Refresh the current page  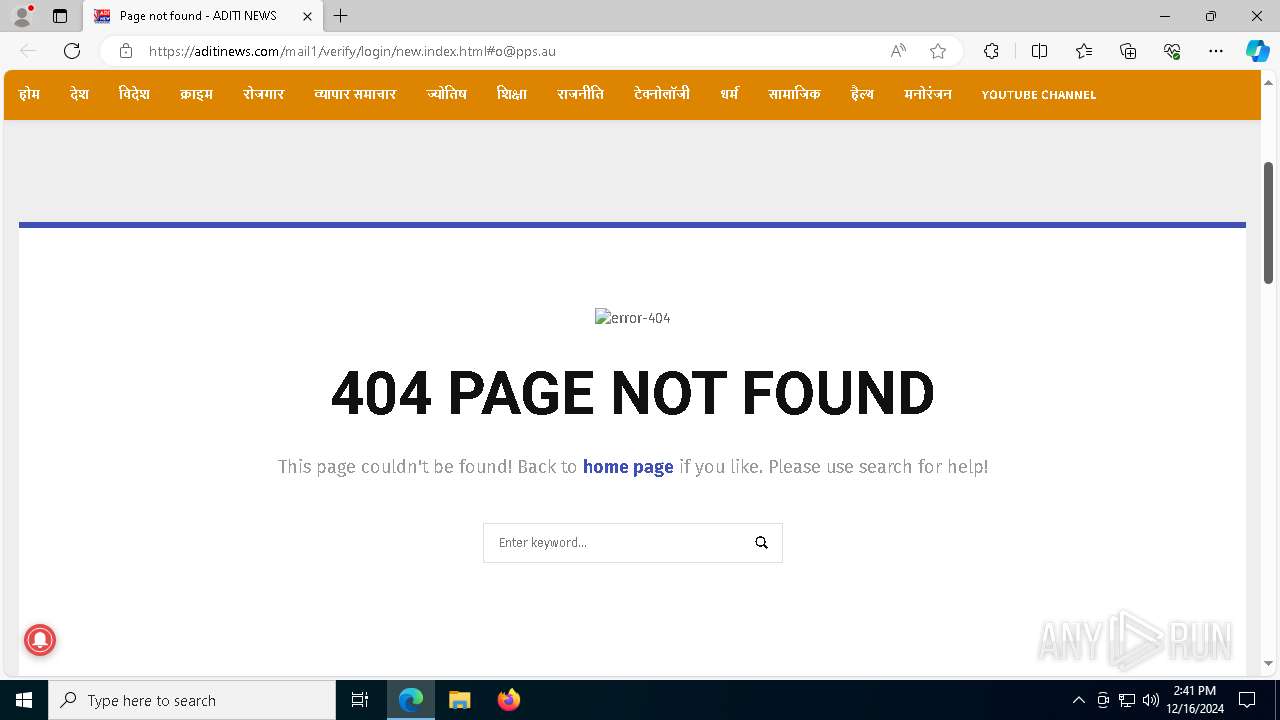(72, 51)
